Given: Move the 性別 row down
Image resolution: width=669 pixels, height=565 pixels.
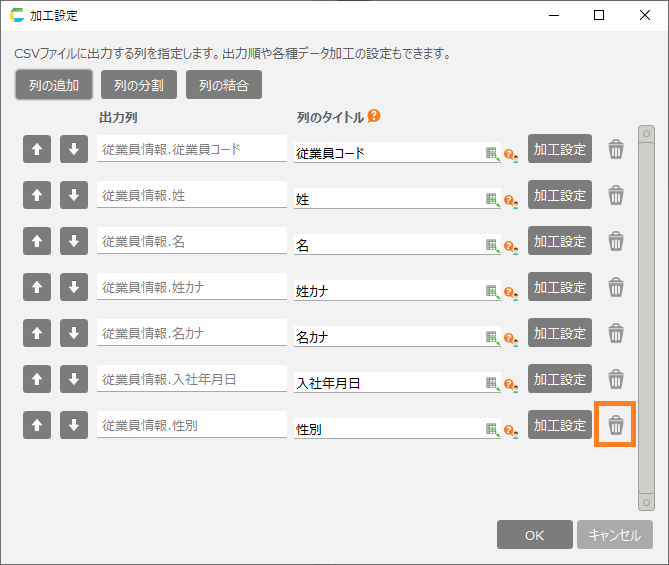Looking at the screenshot, I should coord(73,426).
